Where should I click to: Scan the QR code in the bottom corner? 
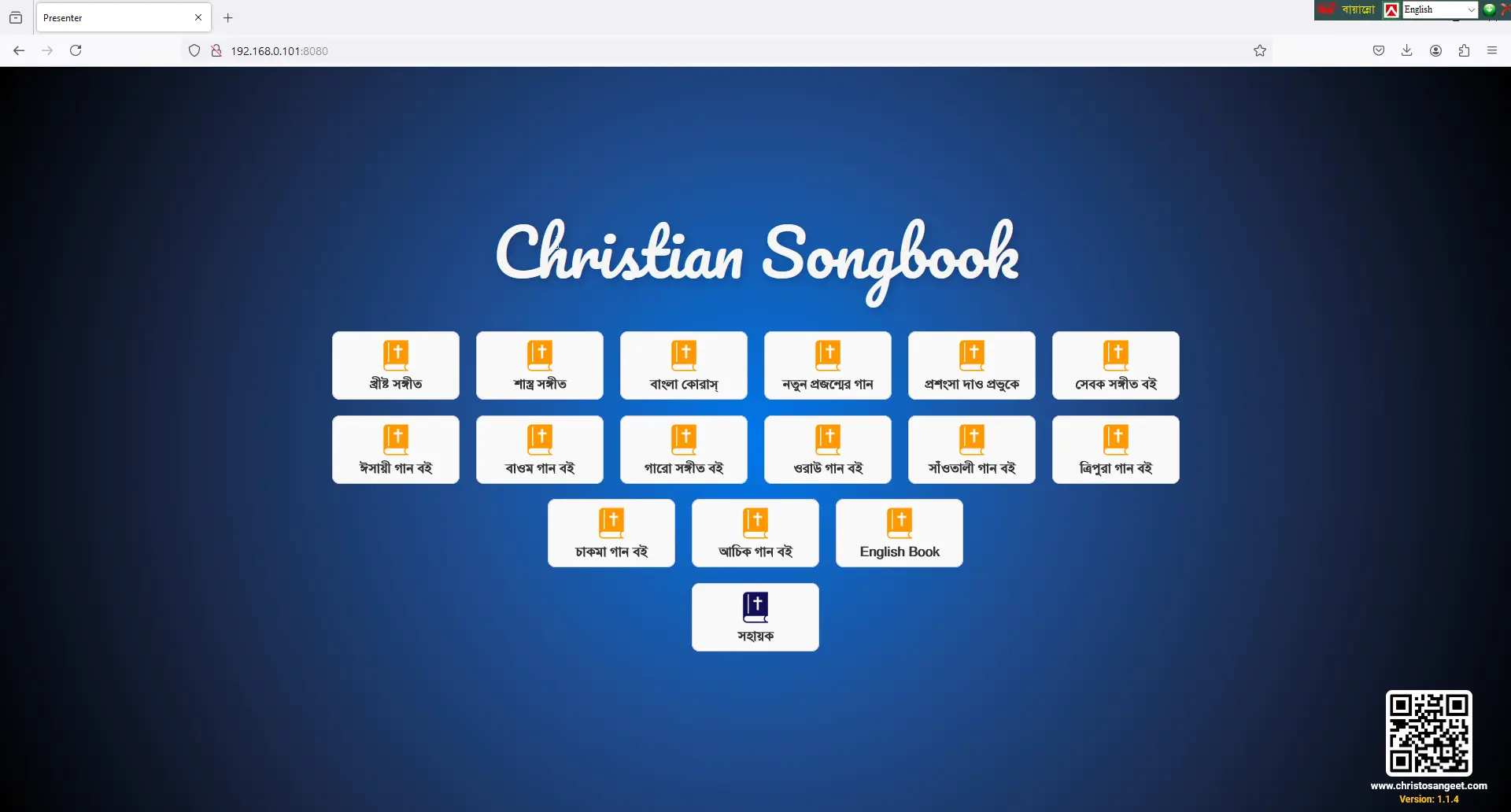[x=1428, y=732]
